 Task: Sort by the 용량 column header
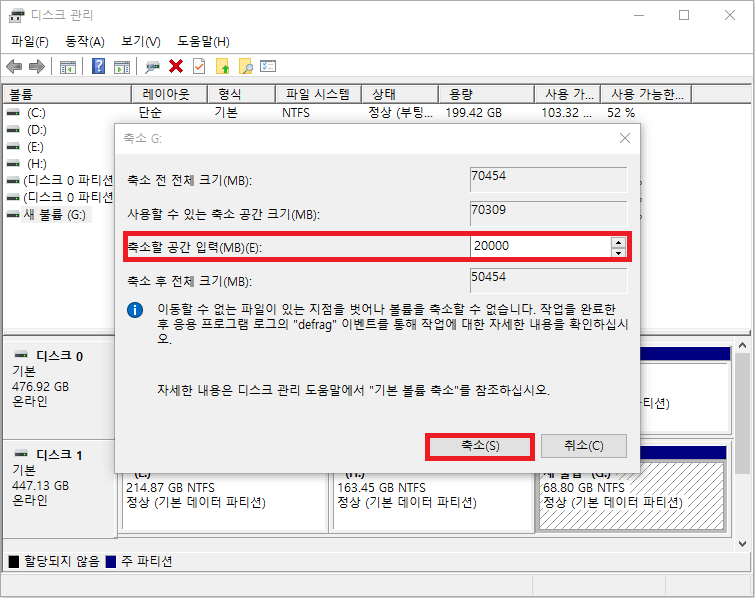point(486,94)
